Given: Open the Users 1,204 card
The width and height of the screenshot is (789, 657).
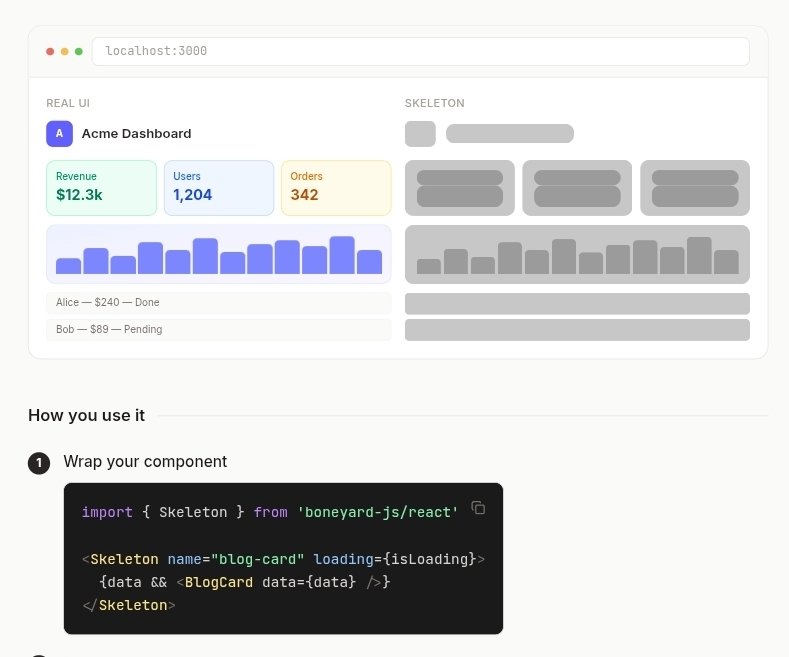Looking at the screenshot, I should [219, 188].
